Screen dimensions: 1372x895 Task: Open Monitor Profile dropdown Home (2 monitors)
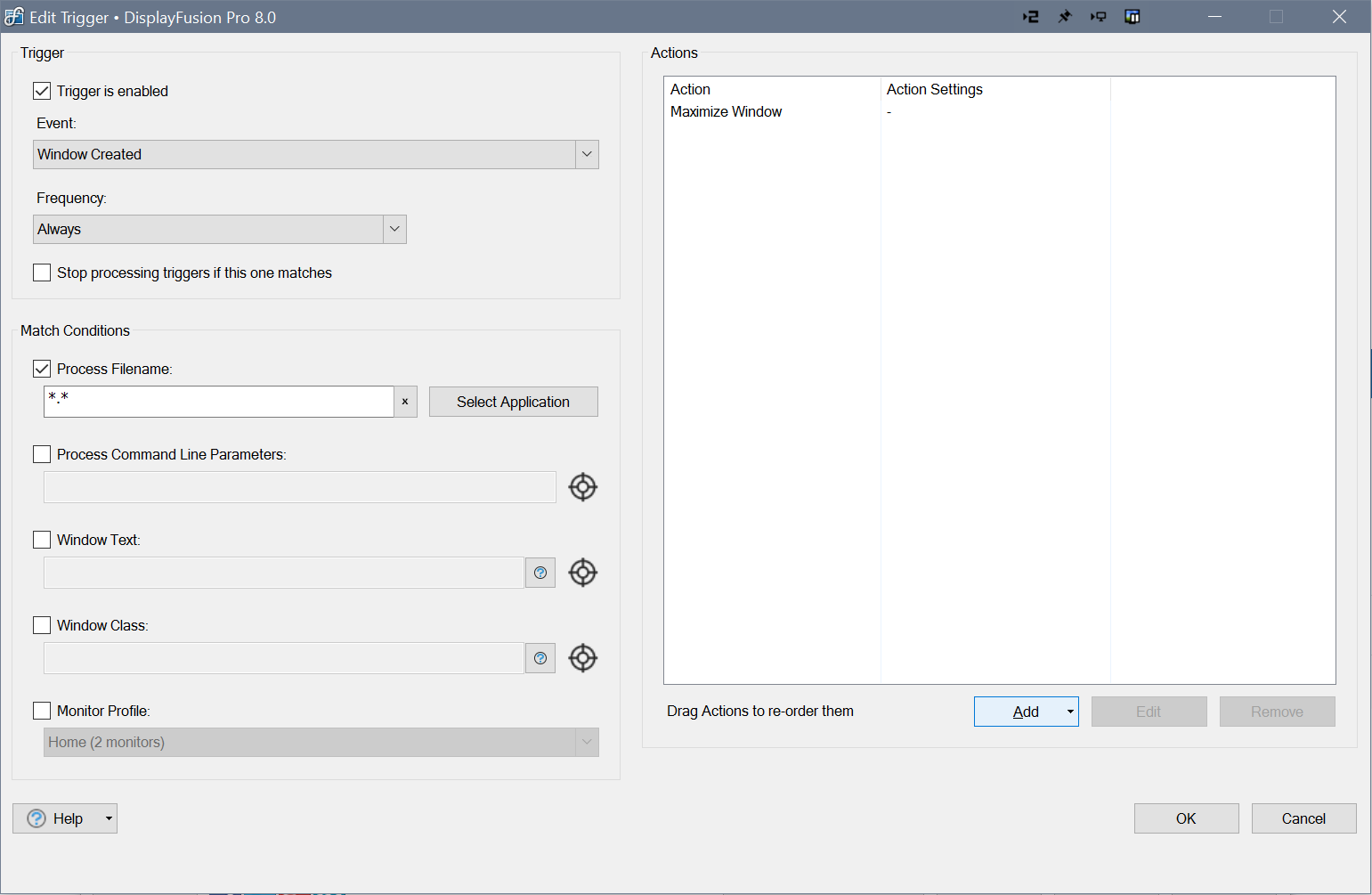[x=321, y=742]
